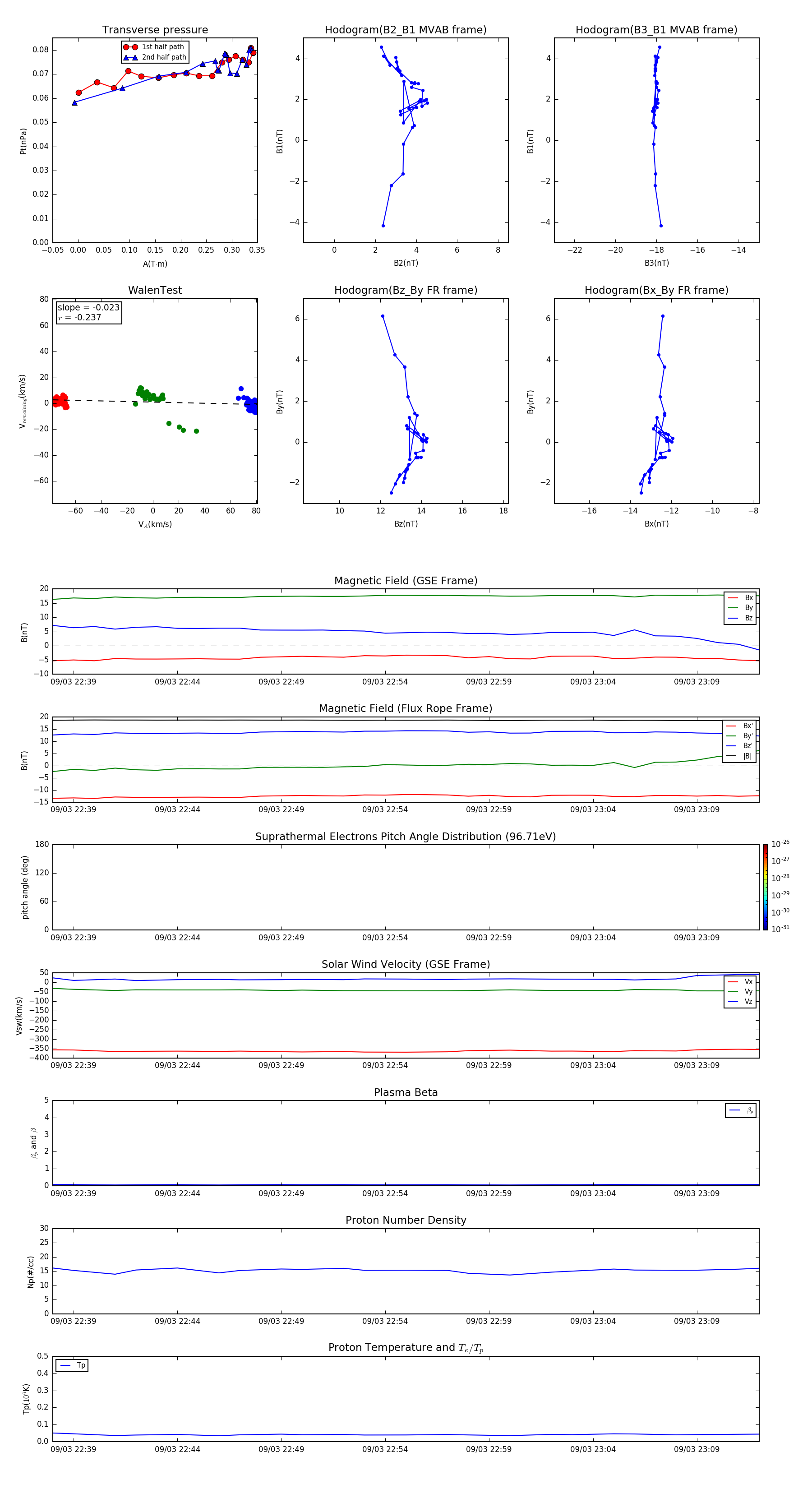Click 'By' in GSE magnetic field legend
The width and height of the screenshot is (812, 1489).
pos(748,607)
